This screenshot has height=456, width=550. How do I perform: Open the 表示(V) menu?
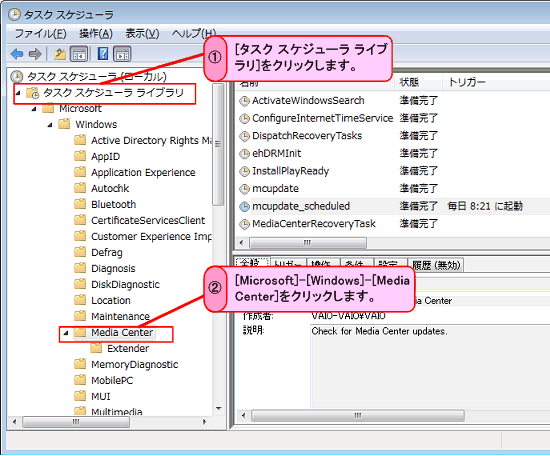pos(142,34)
